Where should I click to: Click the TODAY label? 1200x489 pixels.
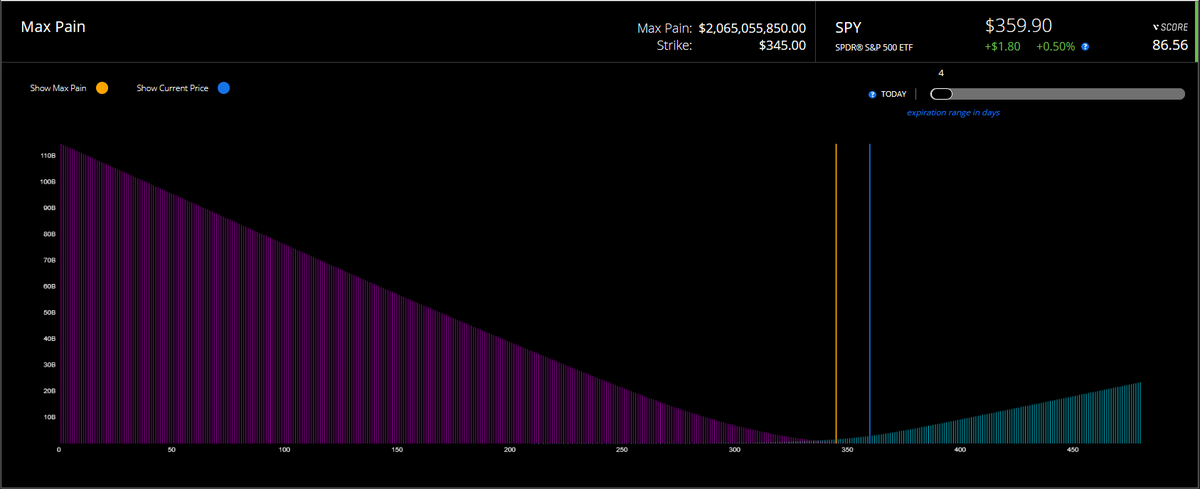pyautogui.click(x=893, y=95)
